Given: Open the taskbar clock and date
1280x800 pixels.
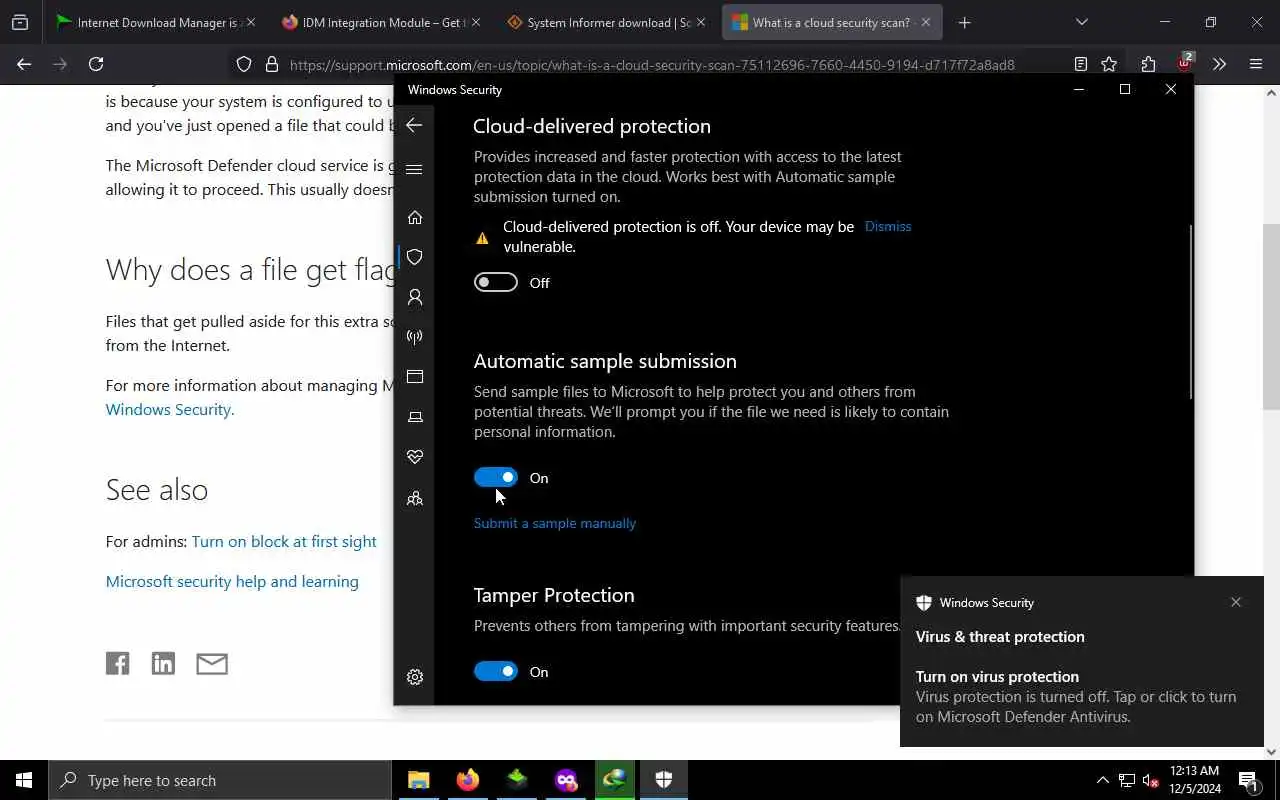Looking at the screenshot, I should tap(1194, 780).
